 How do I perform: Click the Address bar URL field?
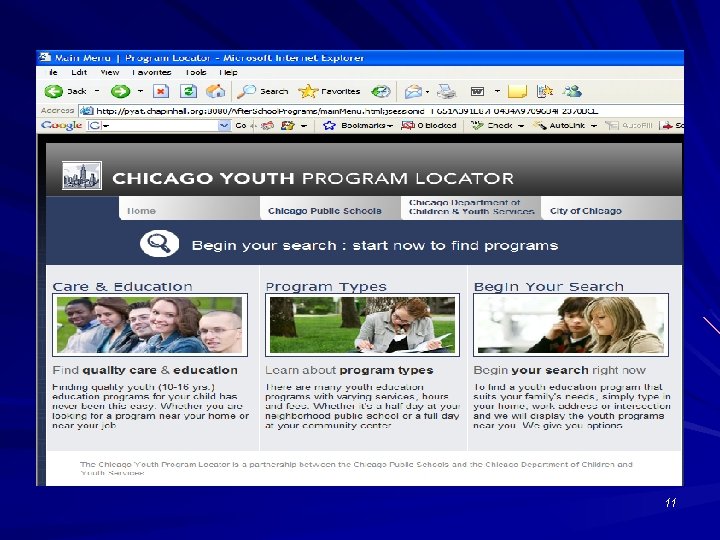tap(381, 111)
